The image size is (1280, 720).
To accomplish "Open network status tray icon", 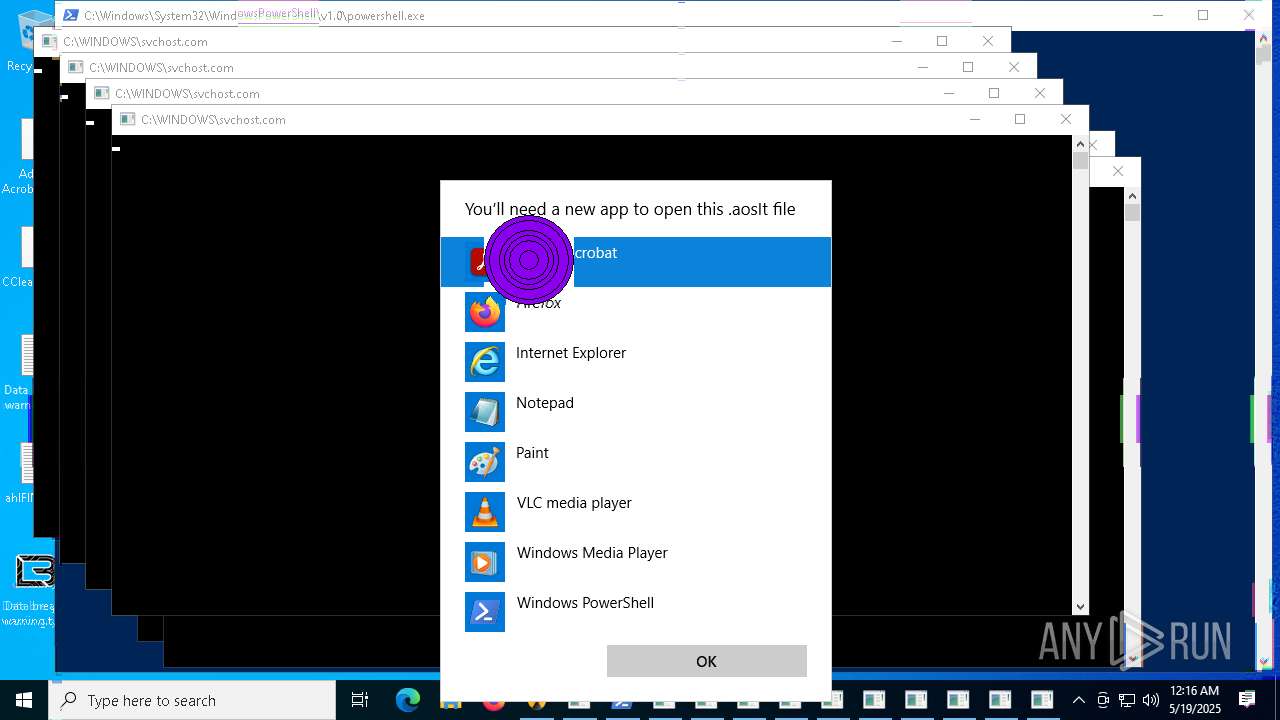I will pyautogui.click(x=1127, y=700).
